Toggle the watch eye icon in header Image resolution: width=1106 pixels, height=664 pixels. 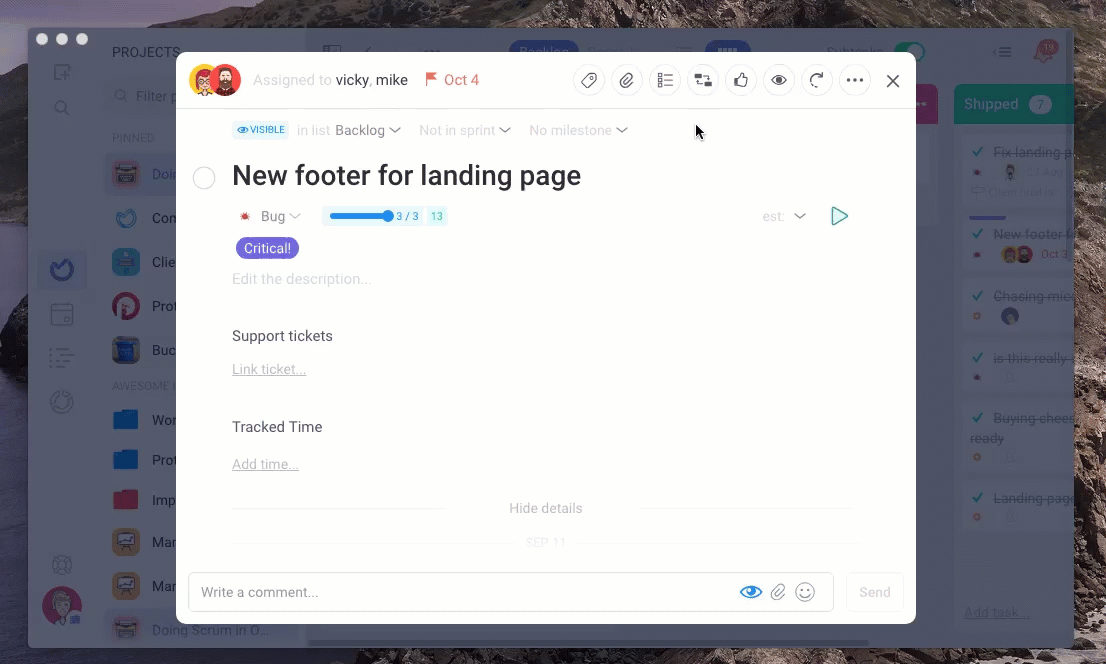(x=779, y=80)
